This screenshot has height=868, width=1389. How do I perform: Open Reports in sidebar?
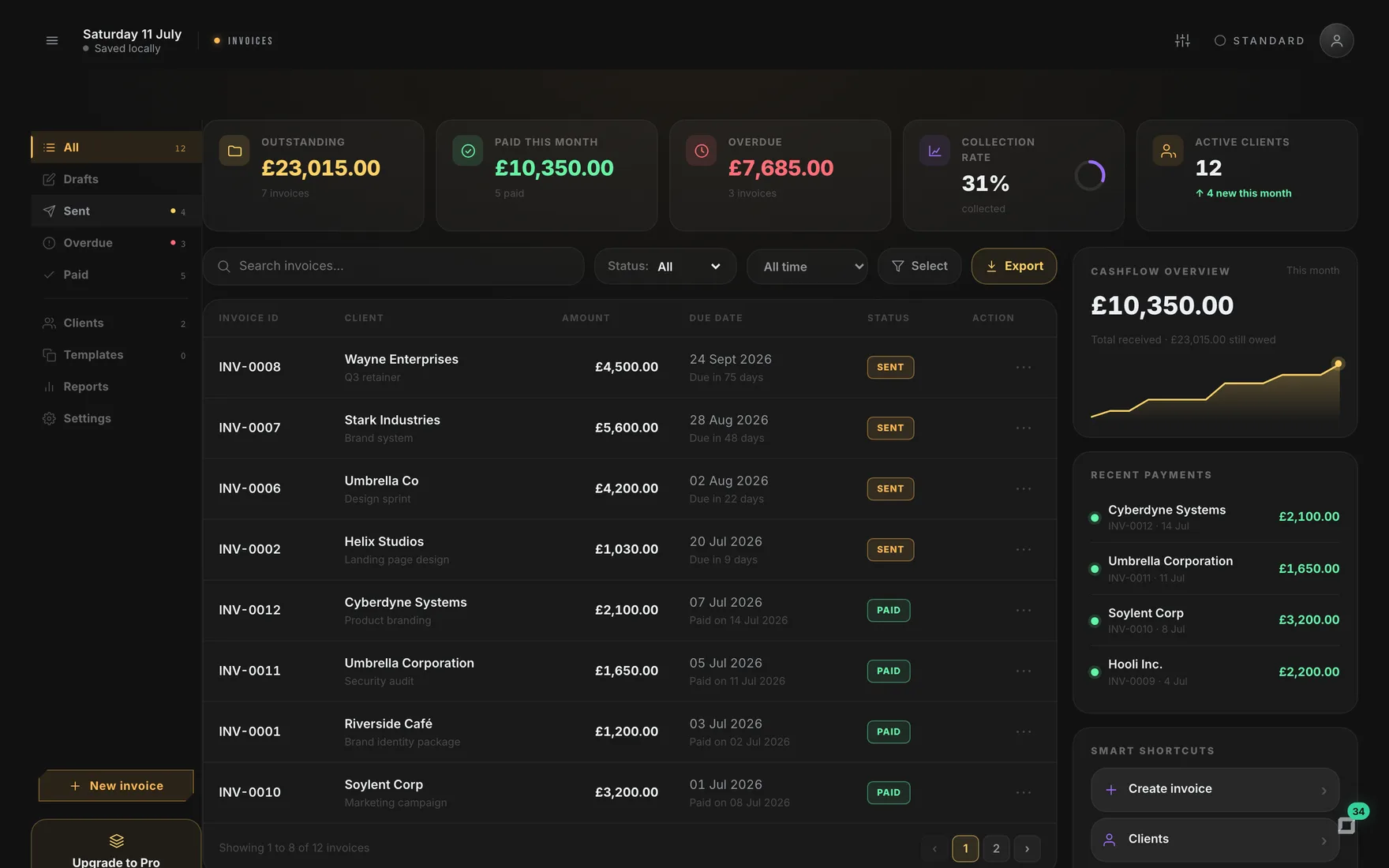[x=115, y=387]
